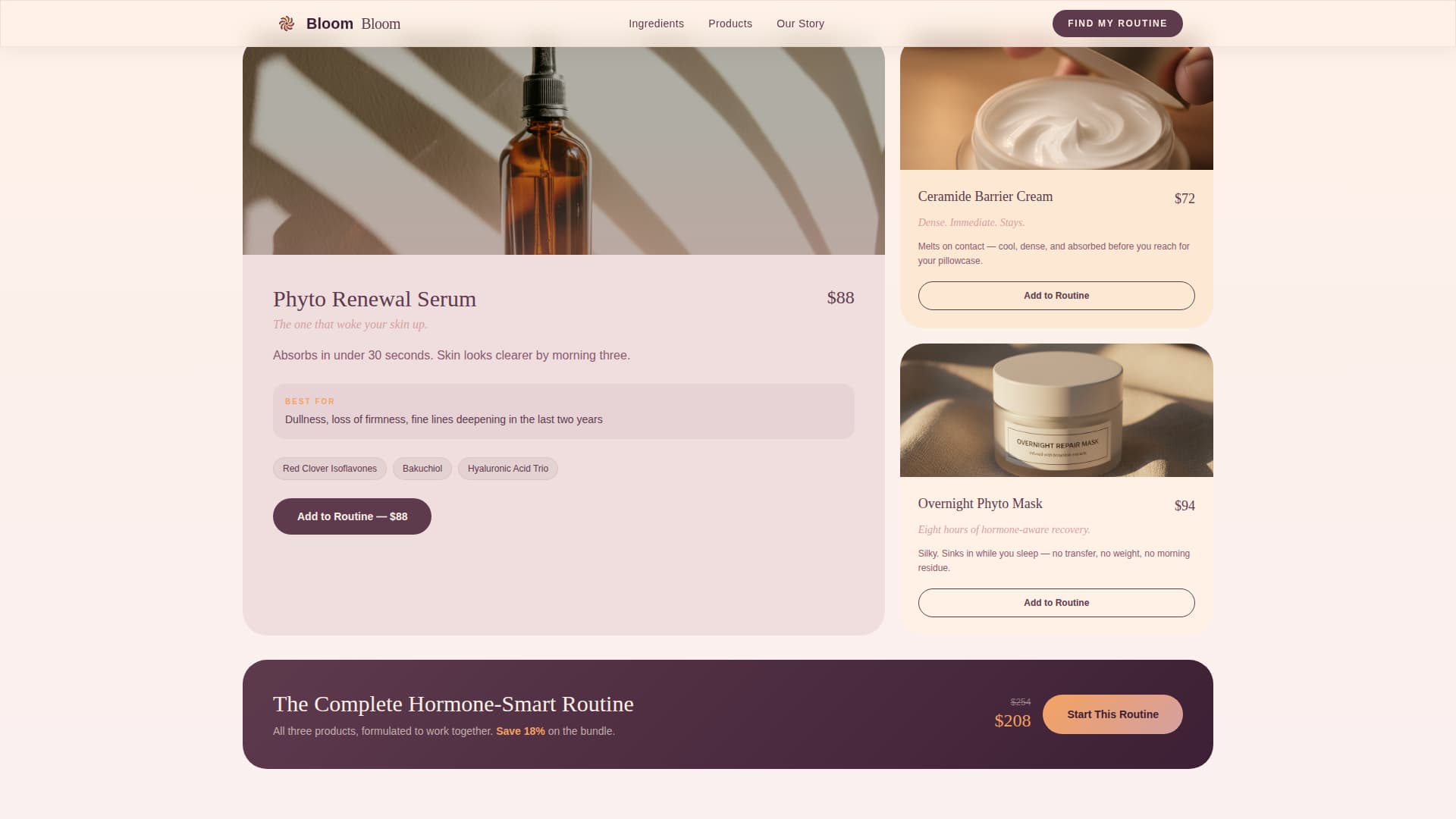Click the Ceramide Barrier Cream photo

1056,106
